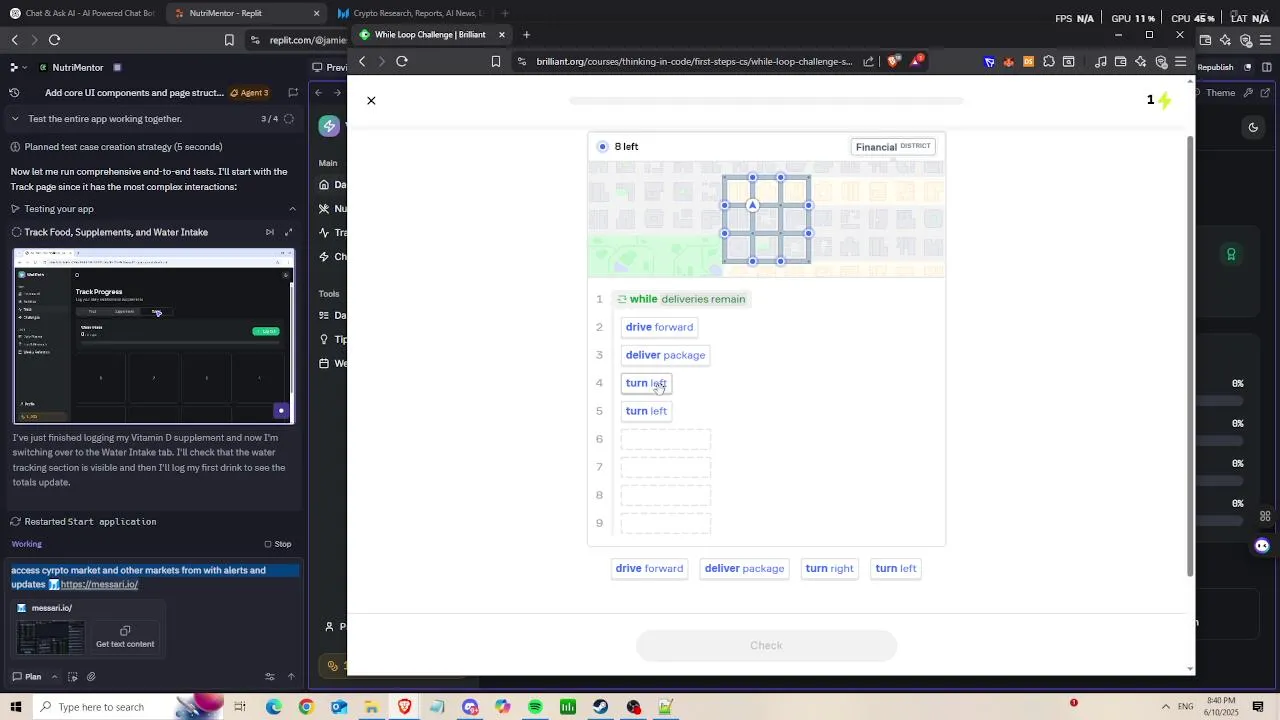Click the empty code slot on line 6
Viewport: 1280px width, 720px height.
666,439
